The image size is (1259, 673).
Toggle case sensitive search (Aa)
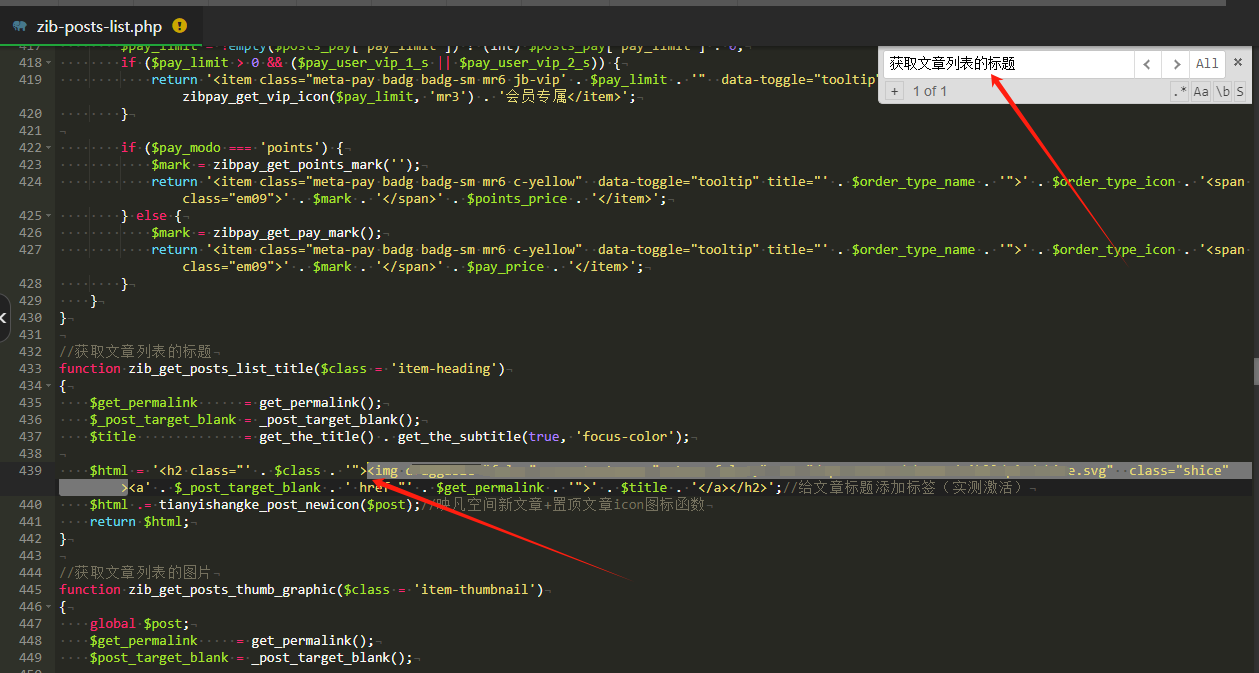[x=1201, y=91]
